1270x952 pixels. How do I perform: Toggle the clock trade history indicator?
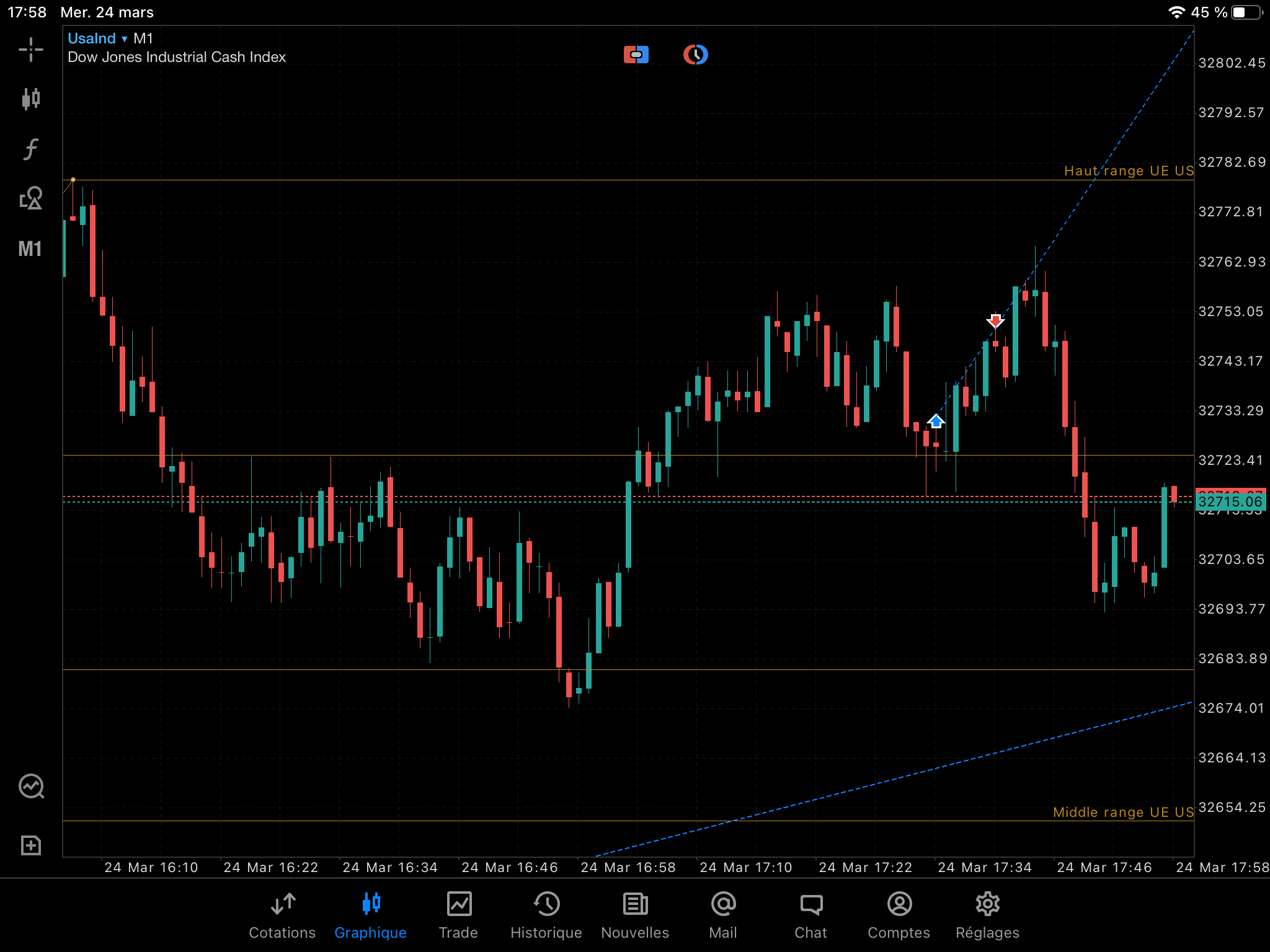pyautogui.click(x=695, y=55)
